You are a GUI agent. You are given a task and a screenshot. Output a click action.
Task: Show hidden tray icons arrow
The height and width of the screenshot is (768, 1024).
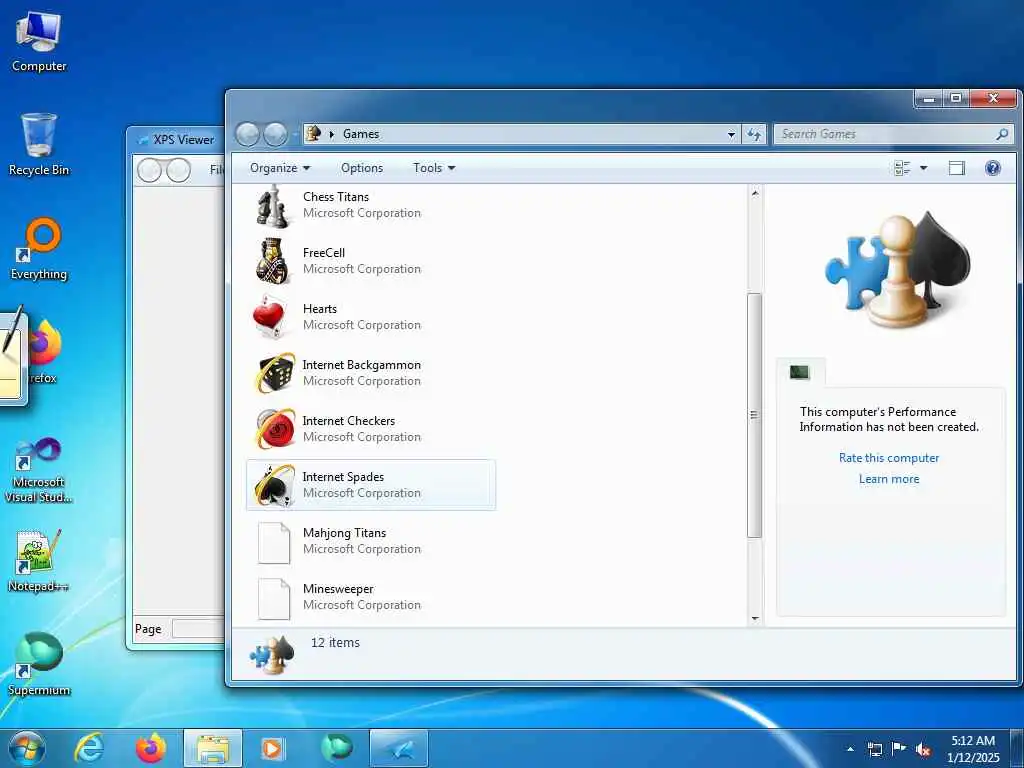pos(850,749)
